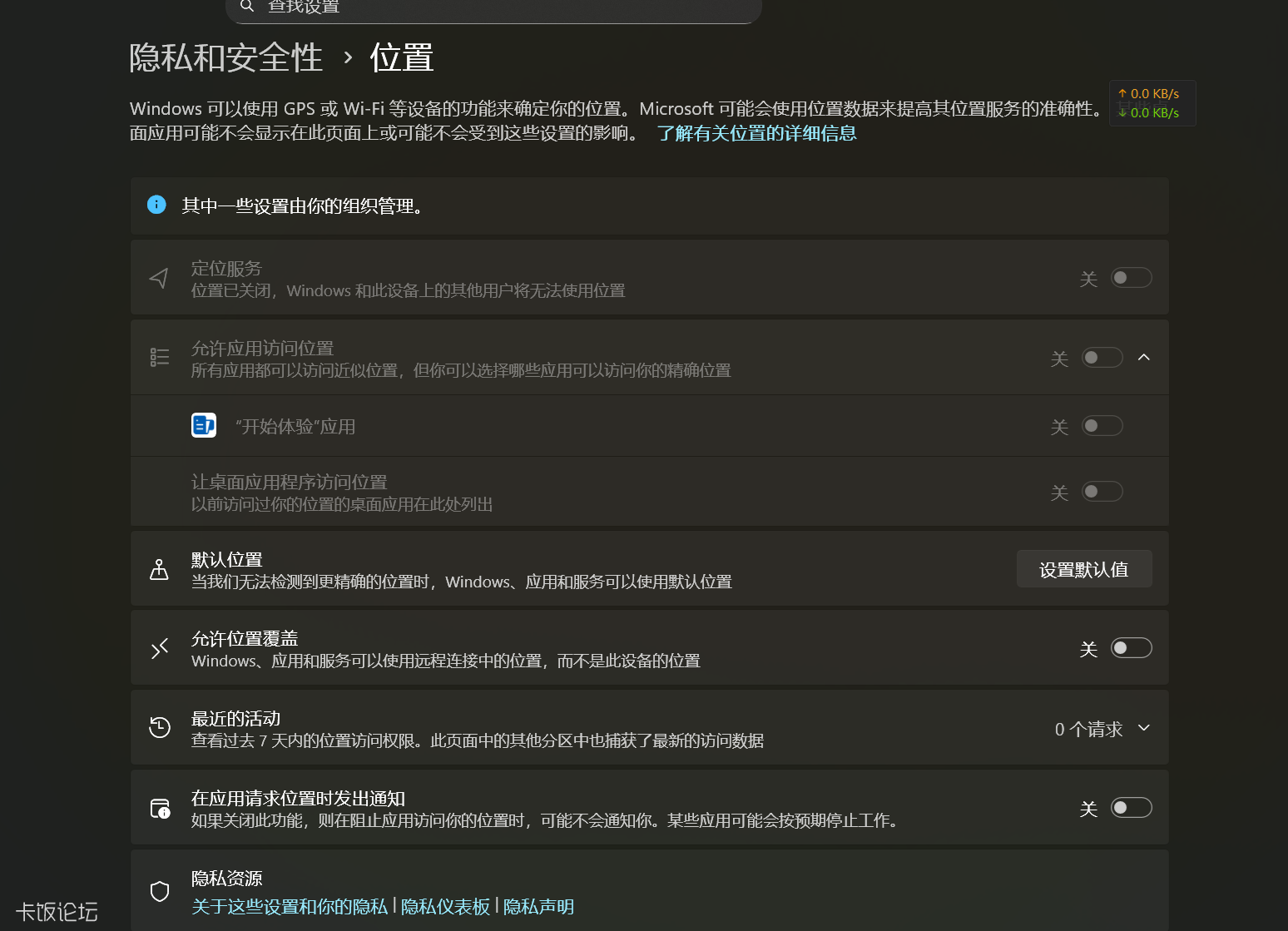Click the info icon on the organization banner
1288x931 pixels.
coord(156,205)
